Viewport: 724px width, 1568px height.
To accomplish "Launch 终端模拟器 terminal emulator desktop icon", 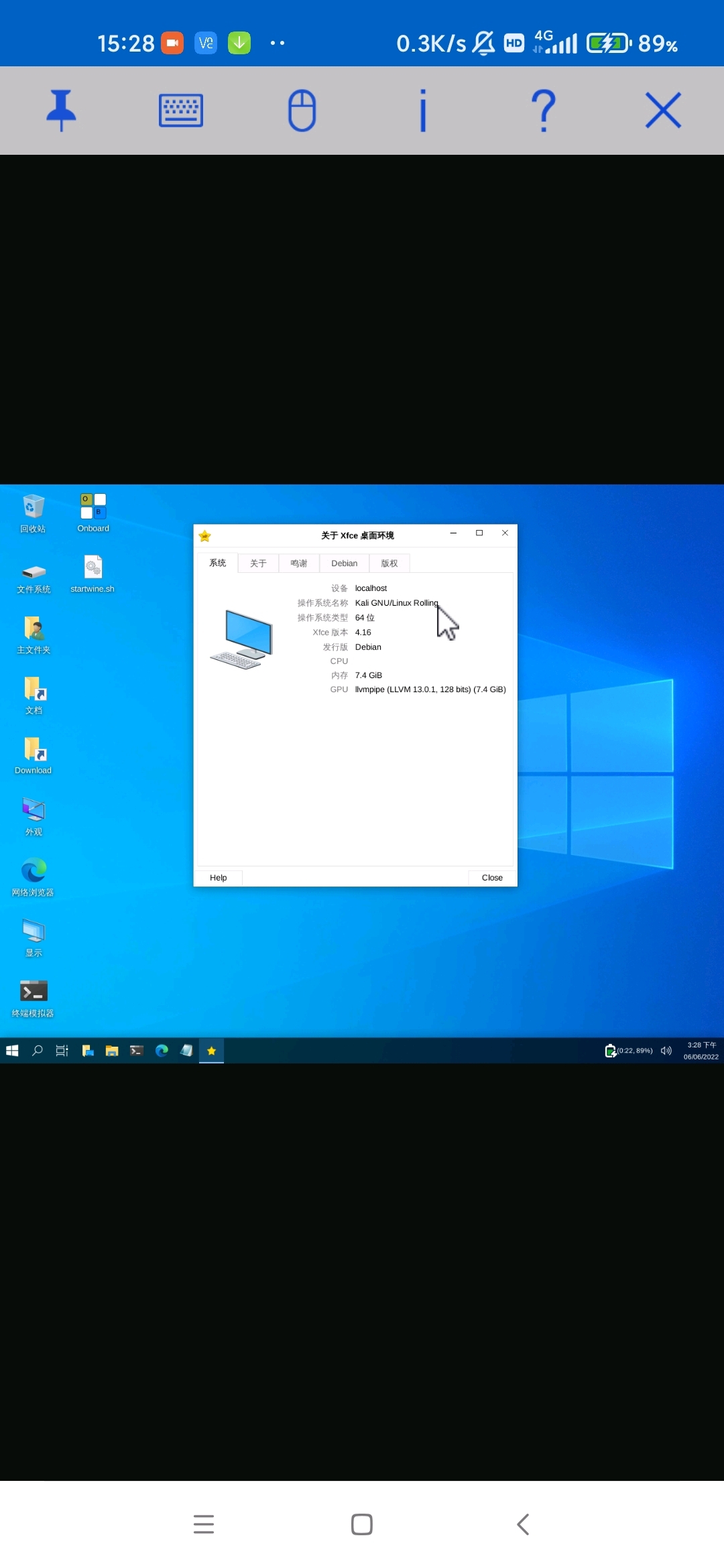I will click(x=33, y=998).
